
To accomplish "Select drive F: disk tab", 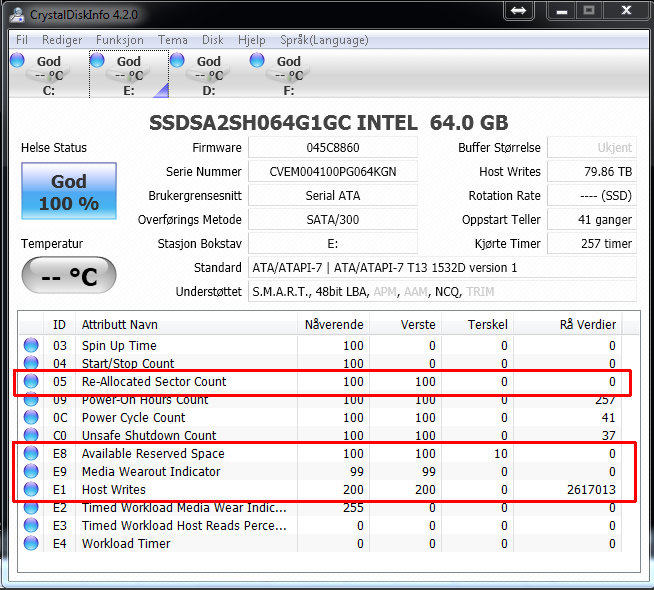I will click(289, 74).
